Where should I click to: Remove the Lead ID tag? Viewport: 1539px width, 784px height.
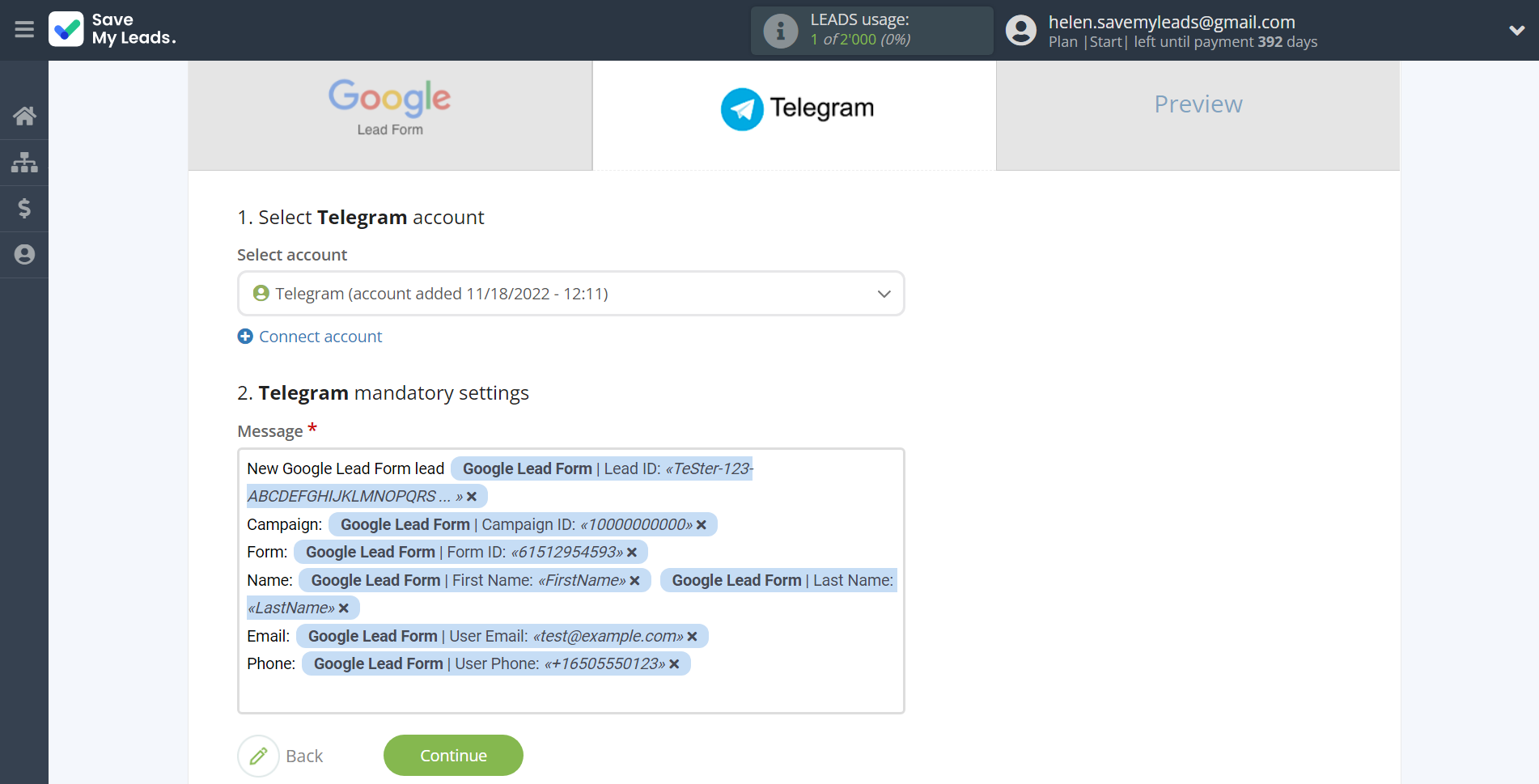click(x=472, y=497)
